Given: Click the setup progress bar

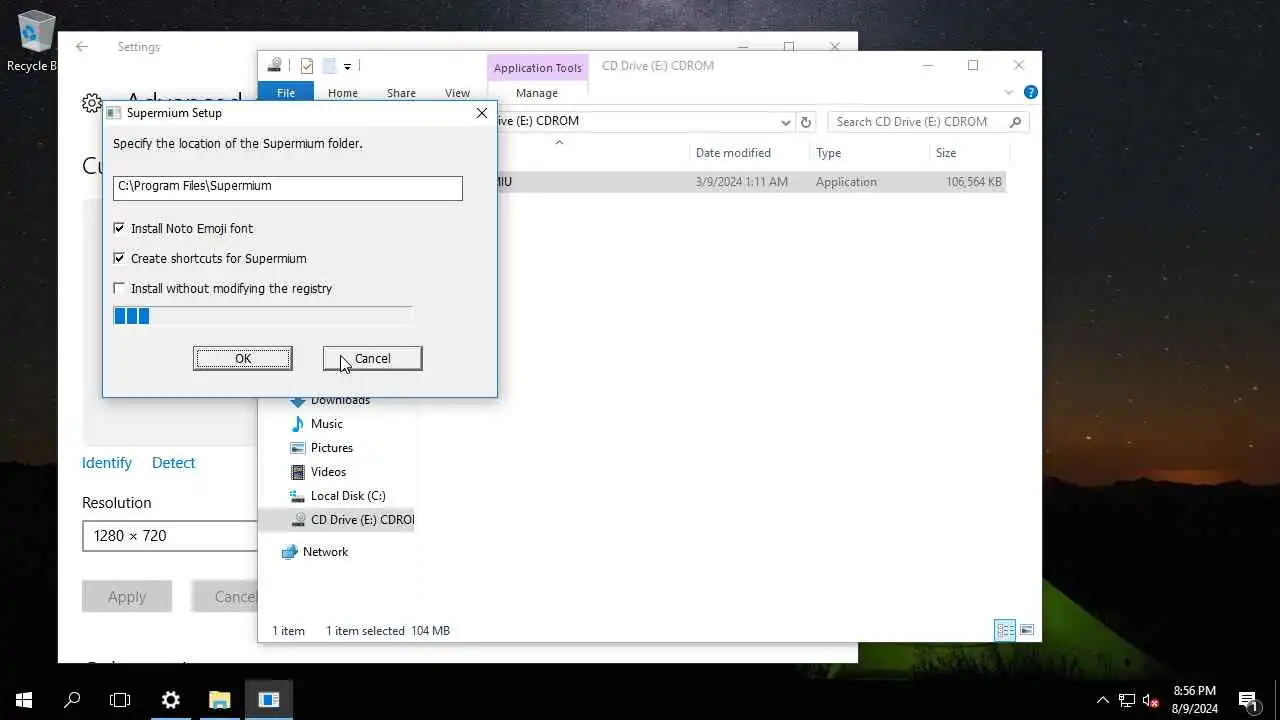Looking at the screenshot, I should 263,316.
